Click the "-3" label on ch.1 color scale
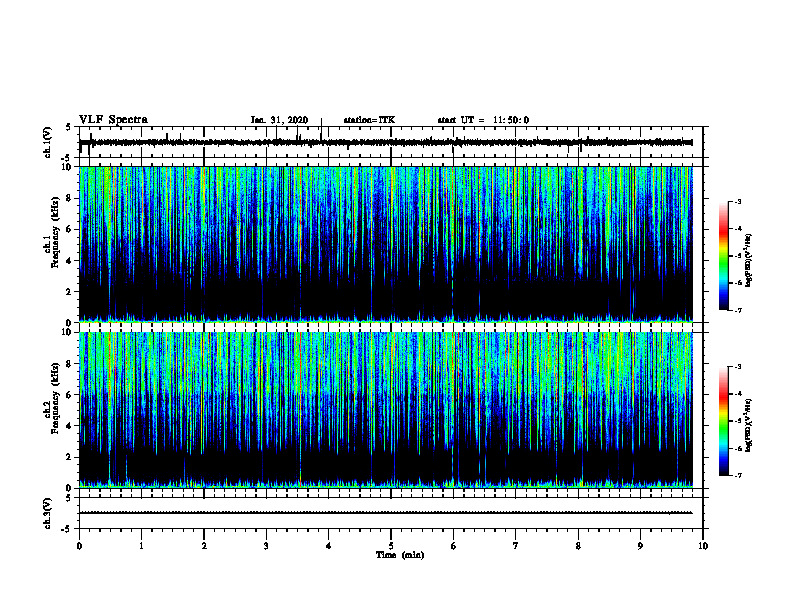Viewport: 792px width, 612px height. coord(738,201)
